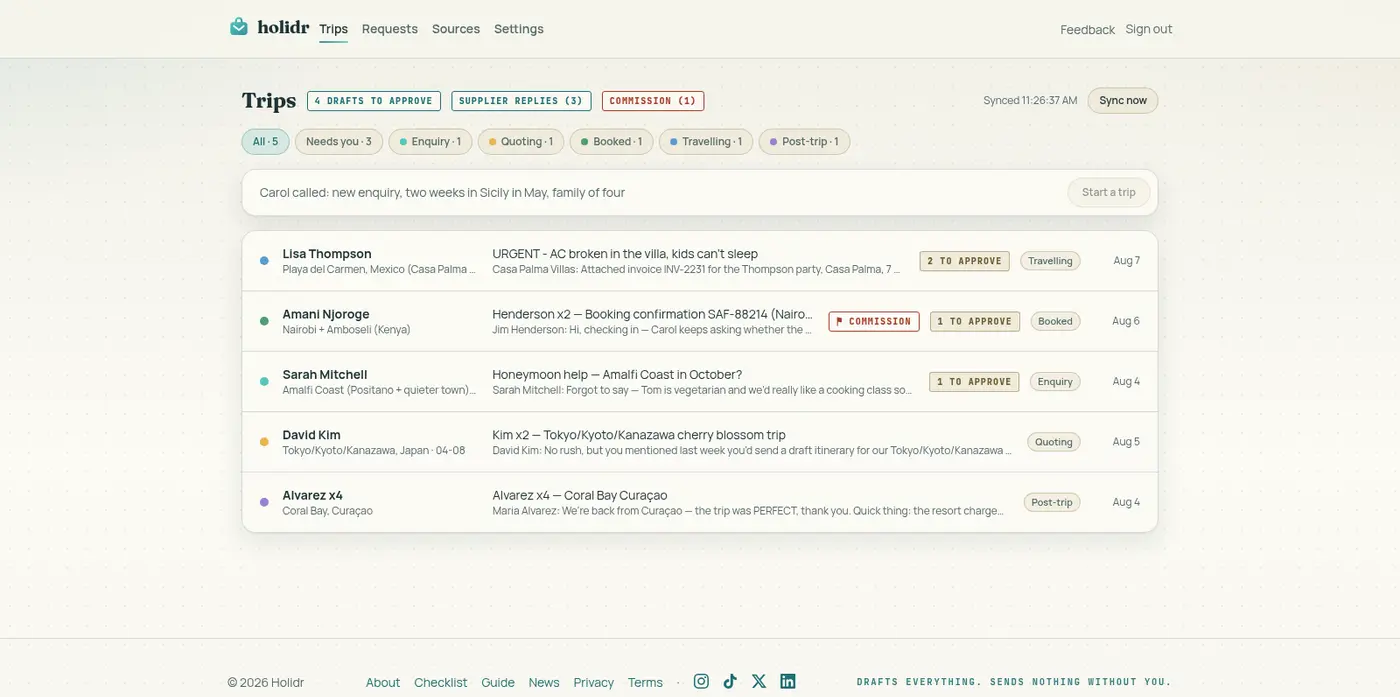
Task: Open the Commission (1) badge in header
Action: [x=653, y=101]
